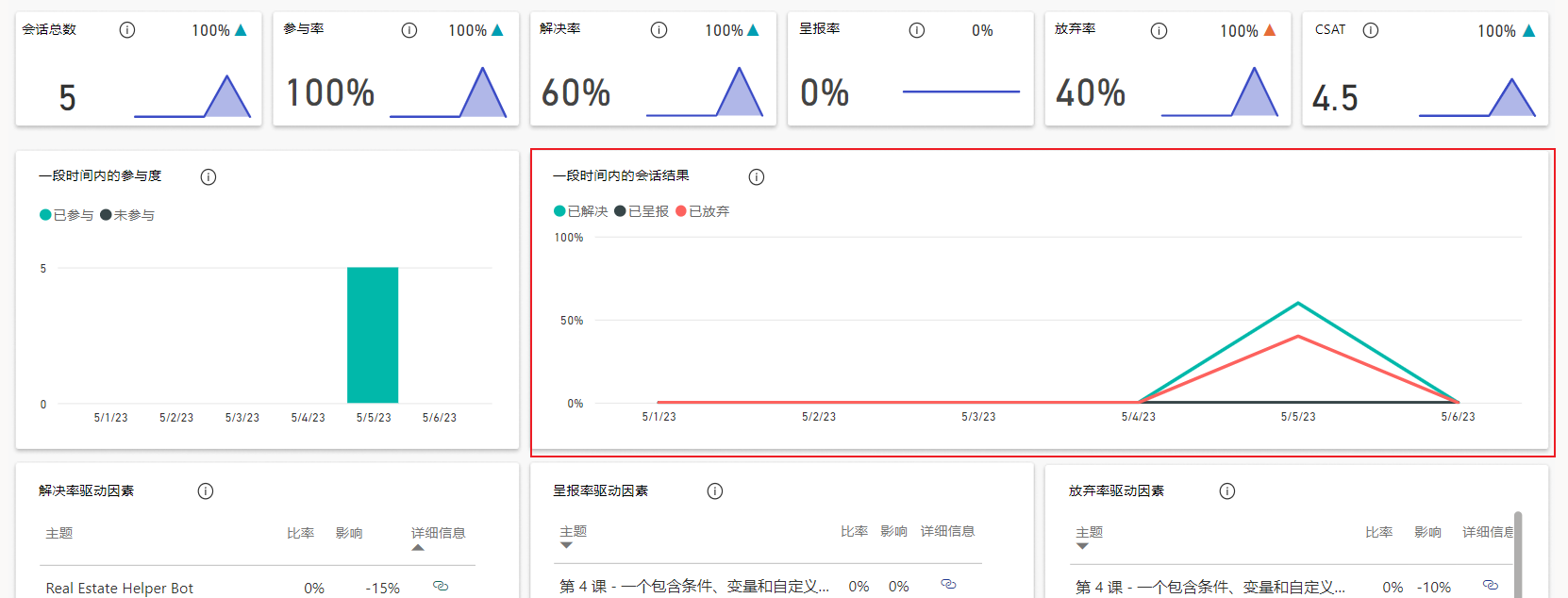
Task: Click scrollbar in 放弃率驱动因素 panel
Action: tap(1518, 554)
